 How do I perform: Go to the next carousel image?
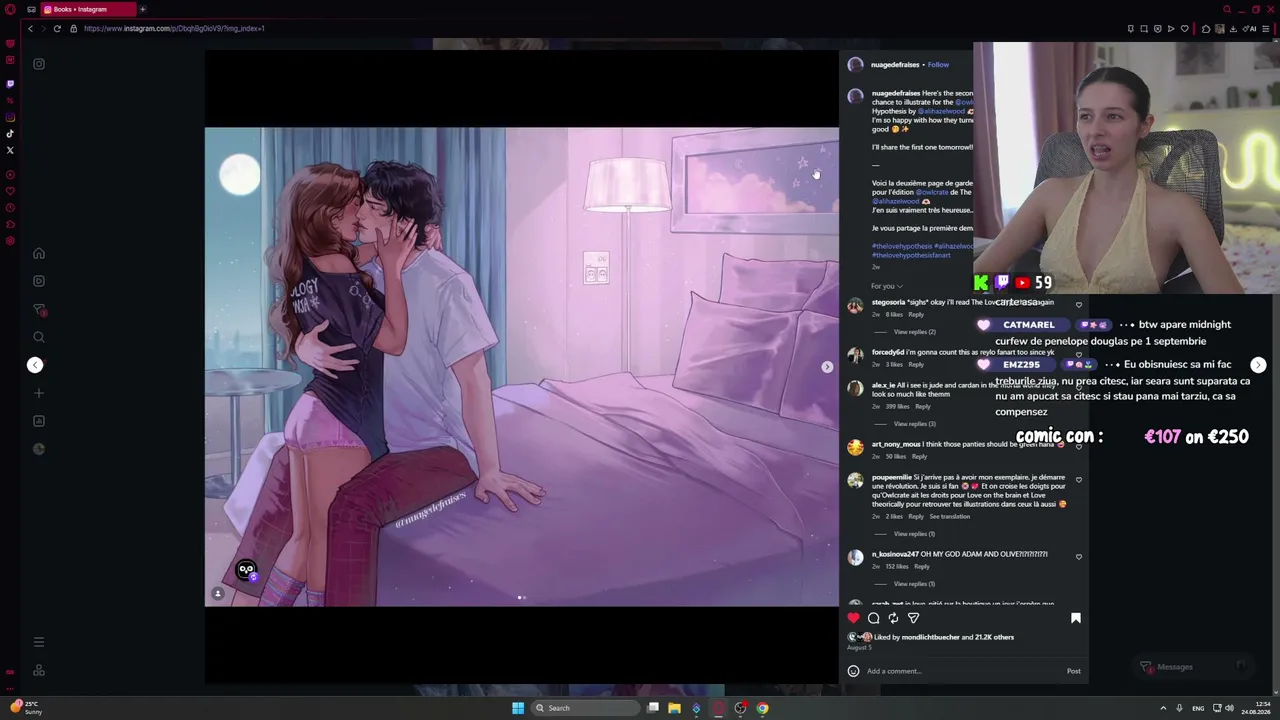(x=827, y=367)
